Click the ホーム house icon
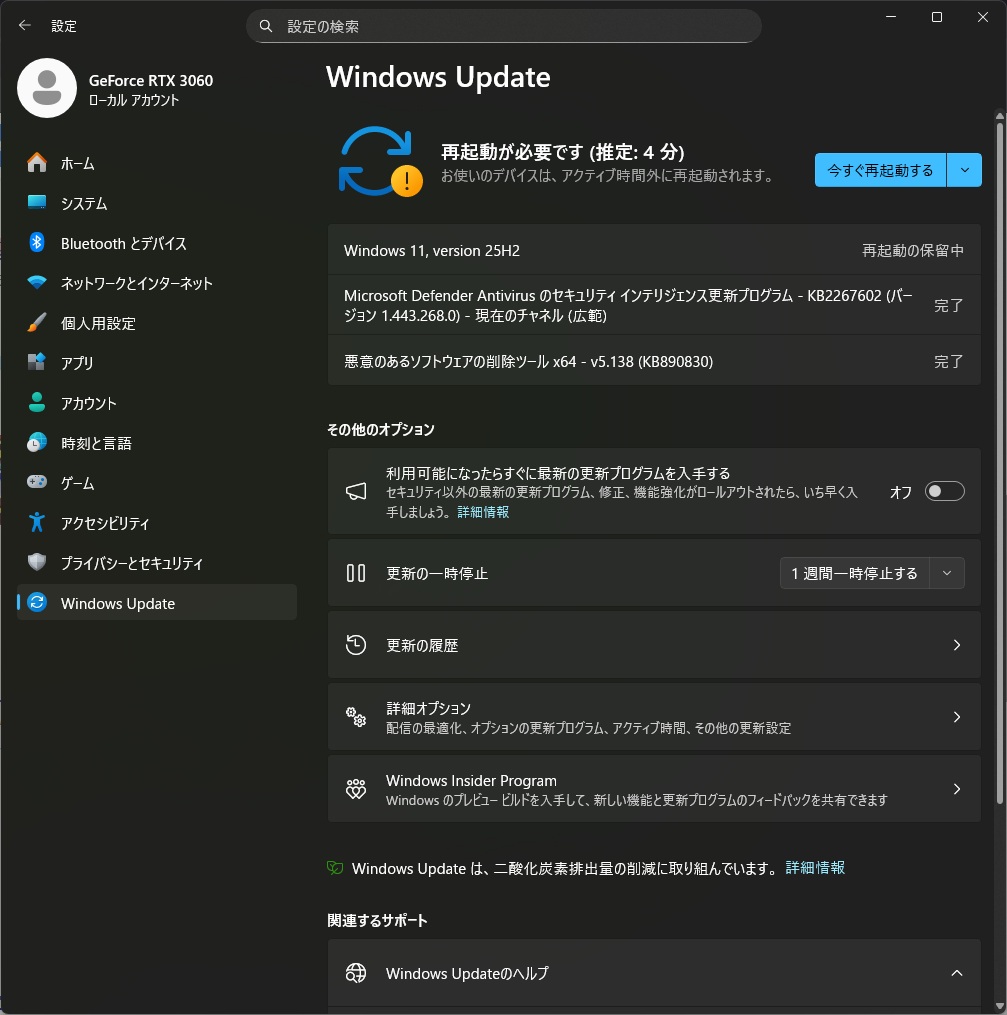The width and height of the screenshot is (1007, 1015). [37, 162]
